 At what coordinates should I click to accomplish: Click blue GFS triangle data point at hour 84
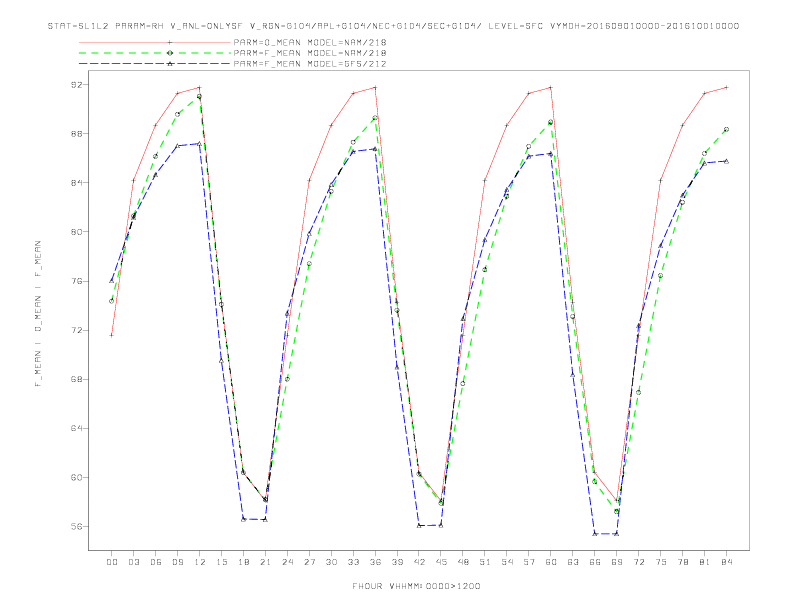point(726,161)
